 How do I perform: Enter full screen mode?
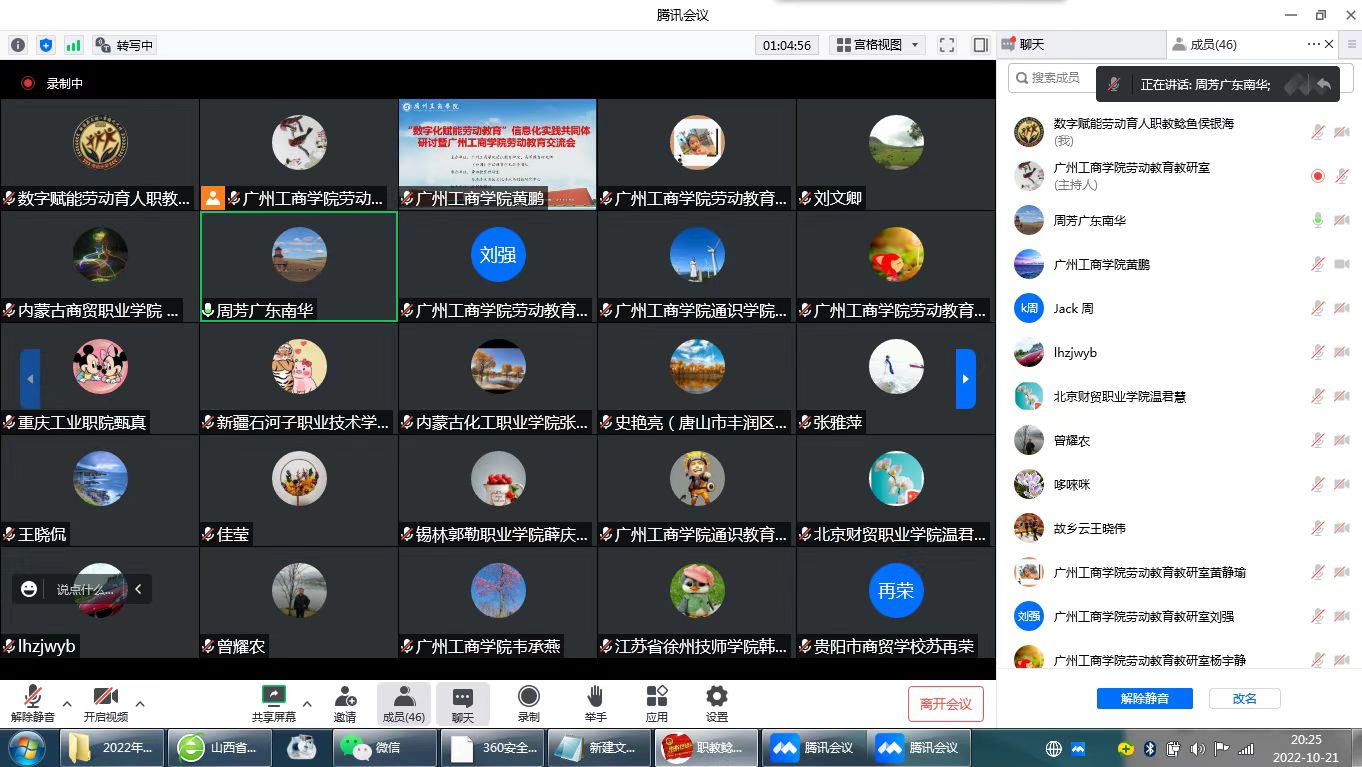coord(947,45)
